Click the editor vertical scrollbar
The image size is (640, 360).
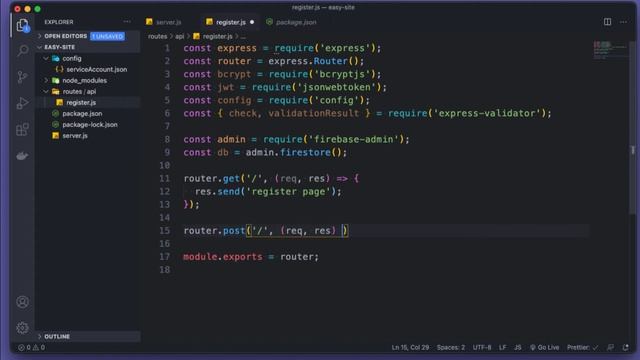tap(633, 128)
